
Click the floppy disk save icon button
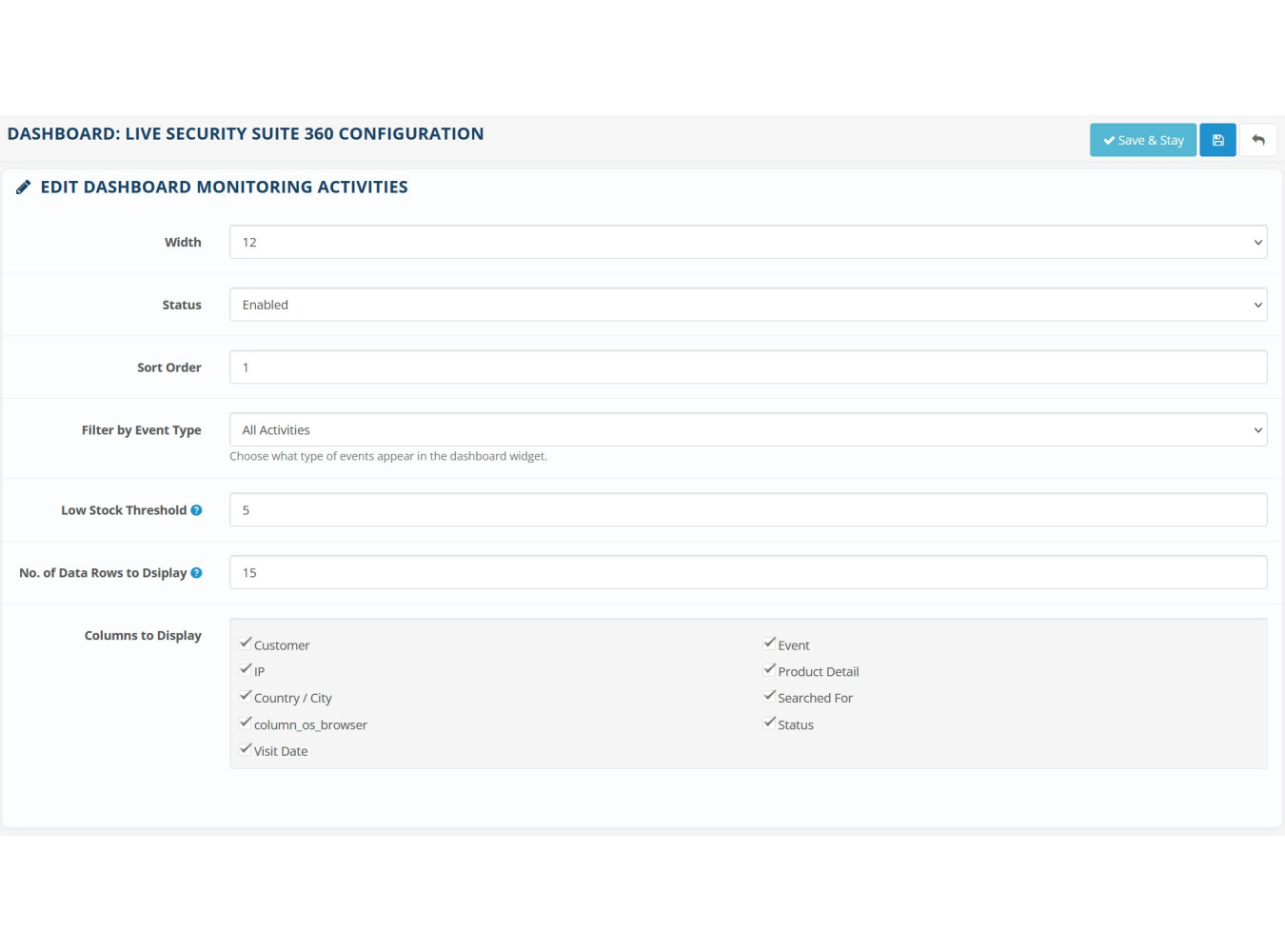pyautogui.click(x=1217, y=140)
